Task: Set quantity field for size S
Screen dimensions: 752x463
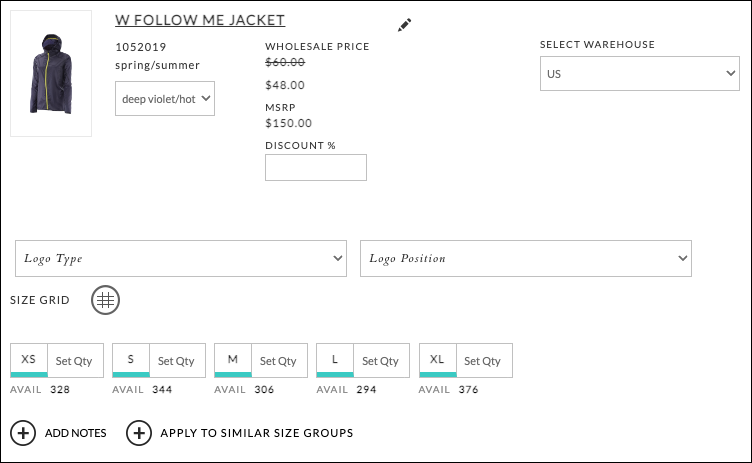Action: click(x=177, y=361)
